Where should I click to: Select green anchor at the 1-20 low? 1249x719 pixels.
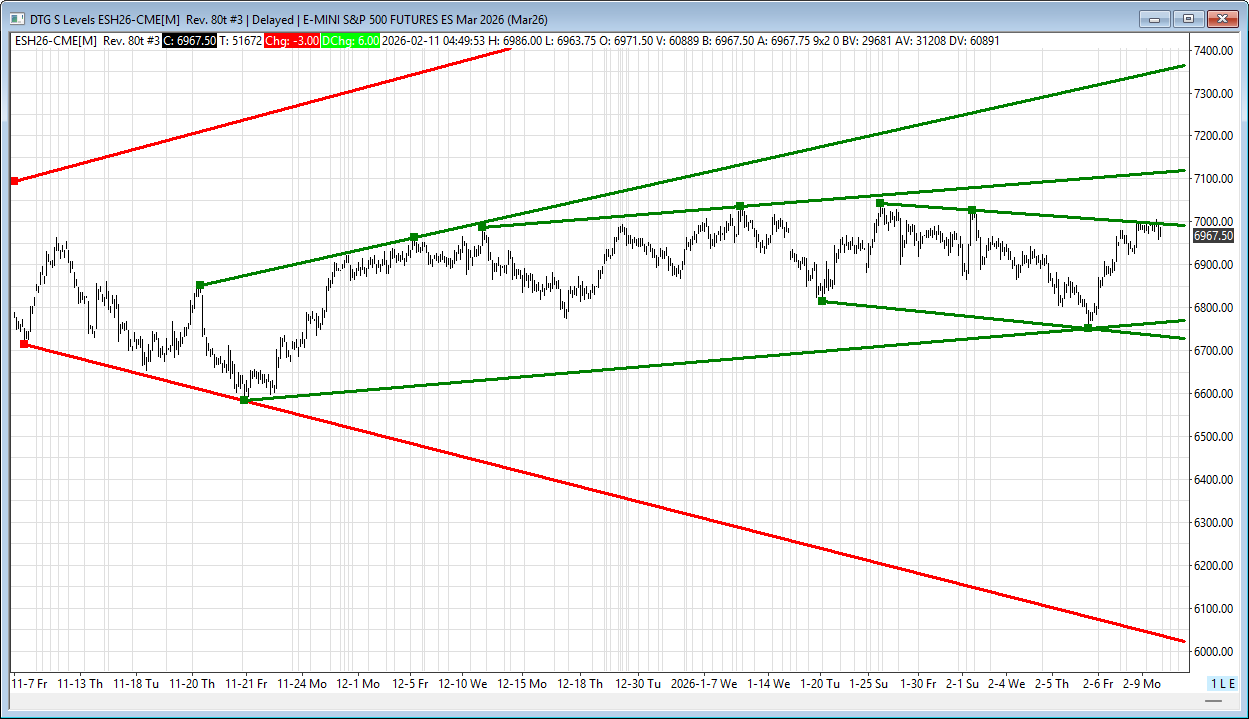click(x=822, y=301)
